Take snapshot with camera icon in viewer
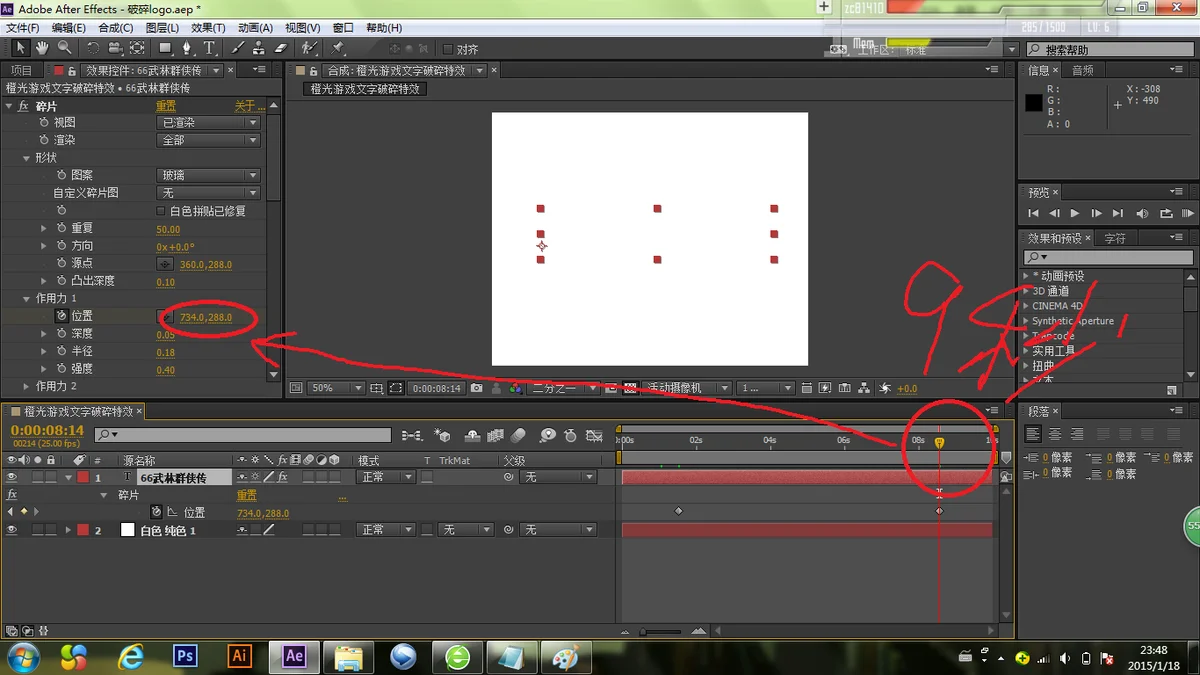Viewport: 1200px width, 675px height. 477,388
